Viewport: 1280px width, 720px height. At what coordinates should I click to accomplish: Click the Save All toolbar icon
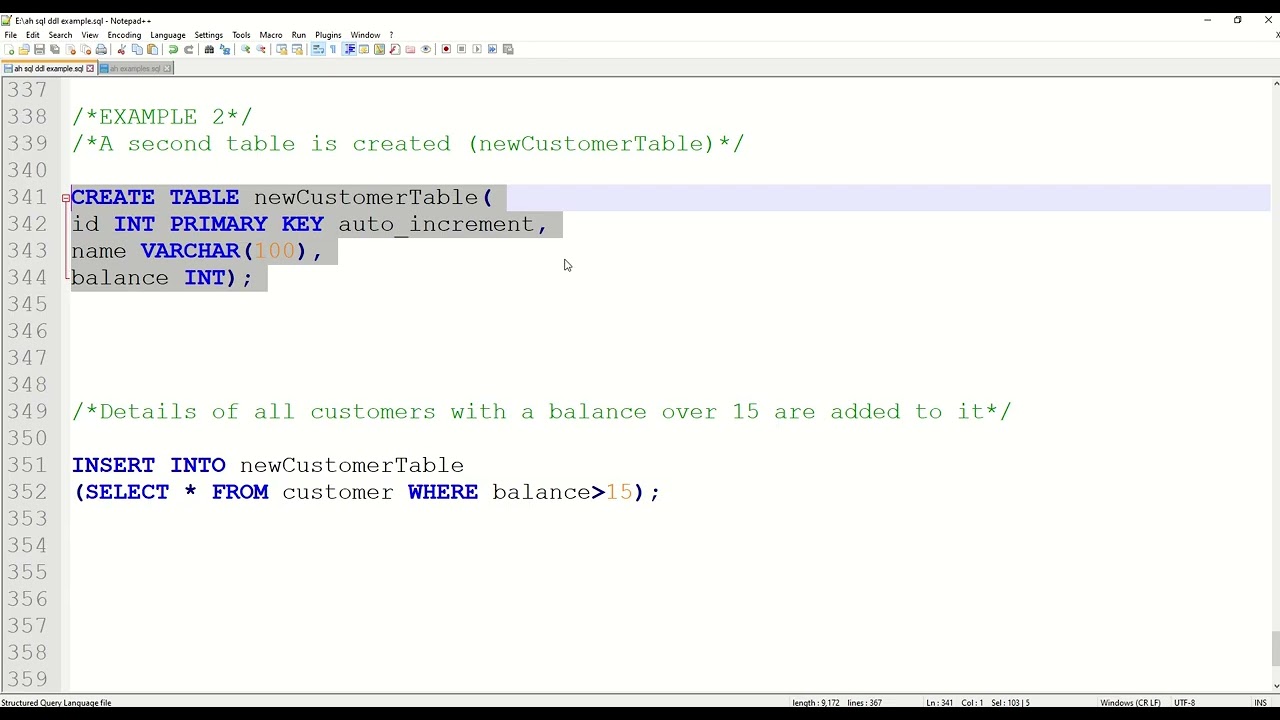(x=55, y=49)
